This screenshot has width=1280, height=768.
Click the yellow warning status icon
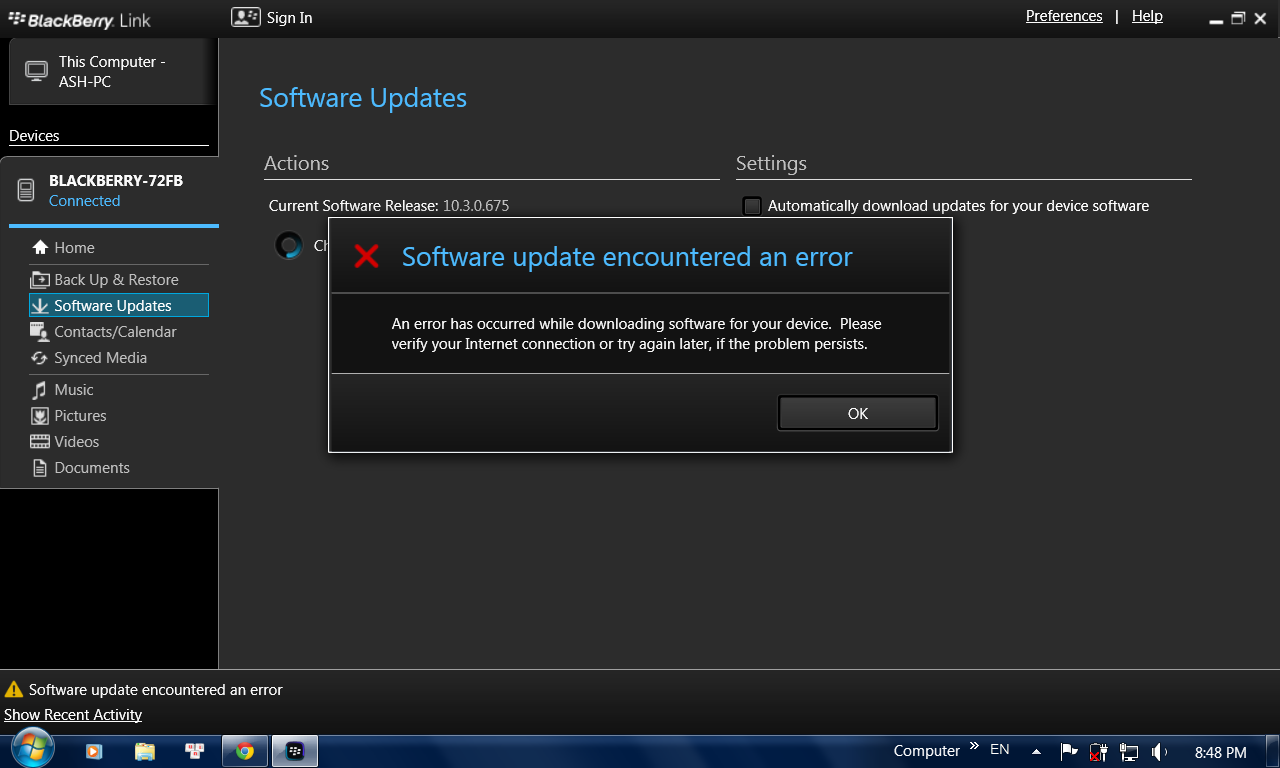click(14, 689)
